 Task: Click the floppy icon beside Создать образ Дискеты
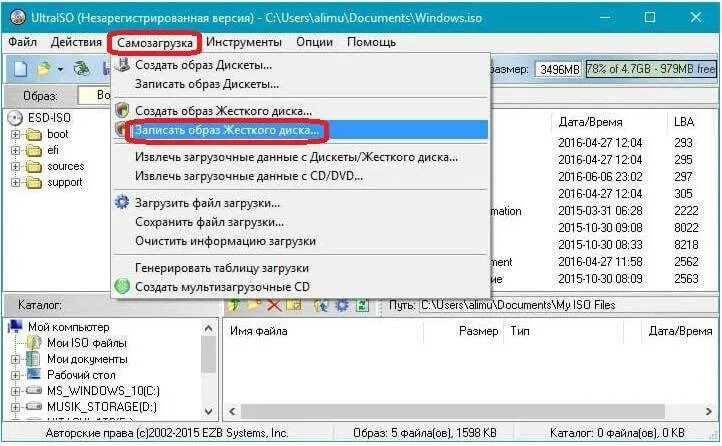pos(122,65)
